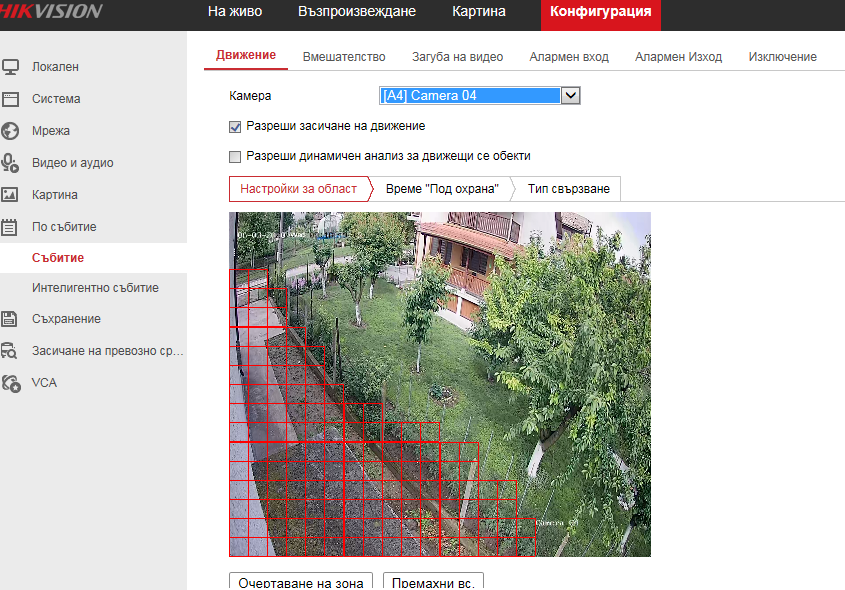Image resolution: width=845 pixels, height=590 pixels.
Task: Enable Разреши динамичен анализ checkbox
Action: coord(236,157)
